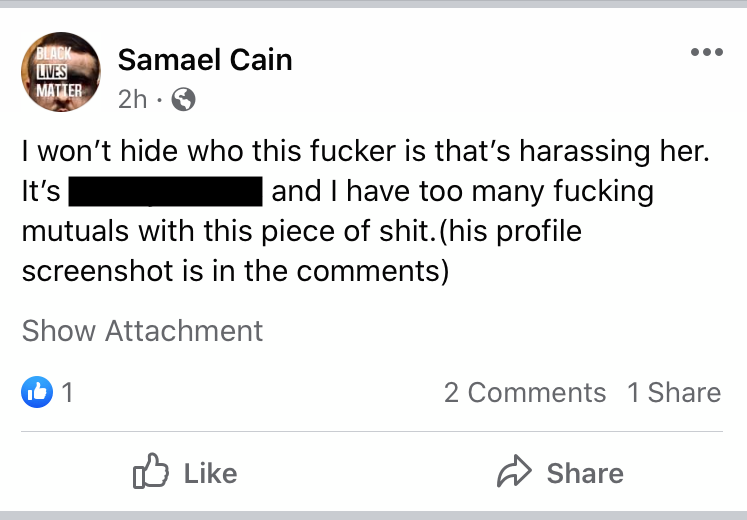The height and width of the screenshot is (520, 747).
Task: Click the reaction count number 1
Action: click(68, 393)
